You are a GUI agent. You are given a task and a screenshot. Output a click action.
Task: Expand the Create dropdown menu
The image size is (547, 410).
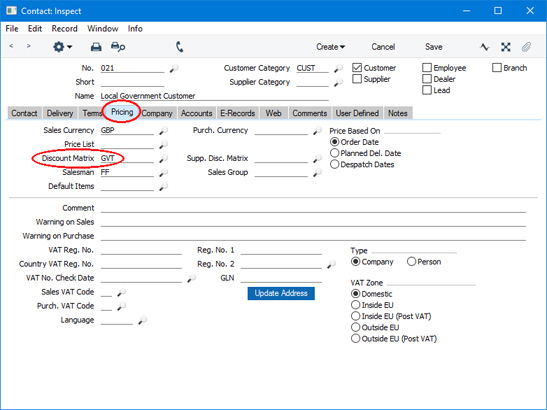click(330, 47)
